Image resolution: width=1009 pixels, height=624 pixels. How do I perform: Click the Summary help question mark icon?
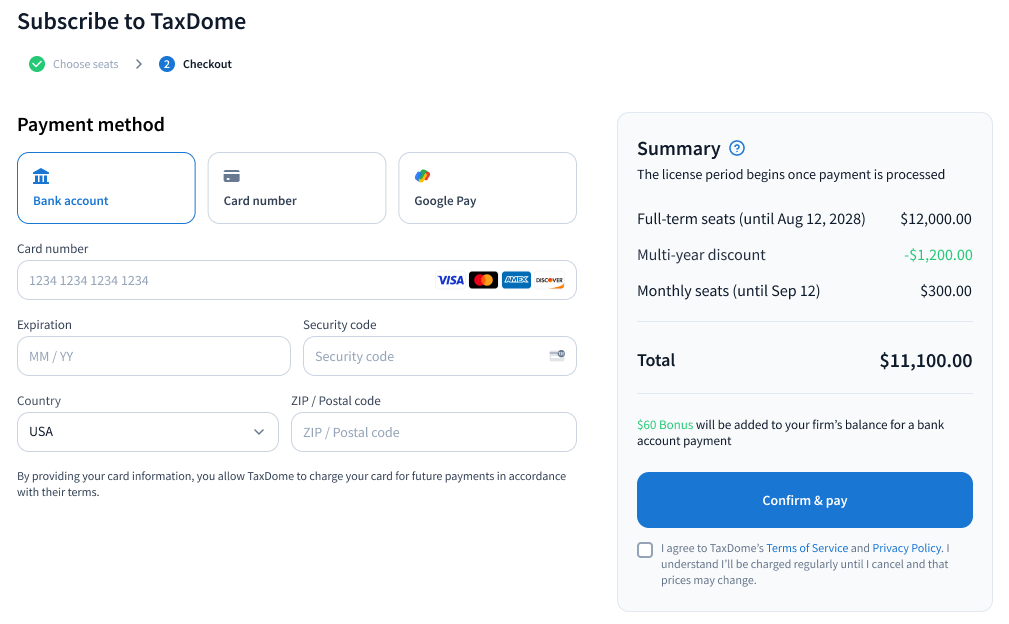[737, 148]
